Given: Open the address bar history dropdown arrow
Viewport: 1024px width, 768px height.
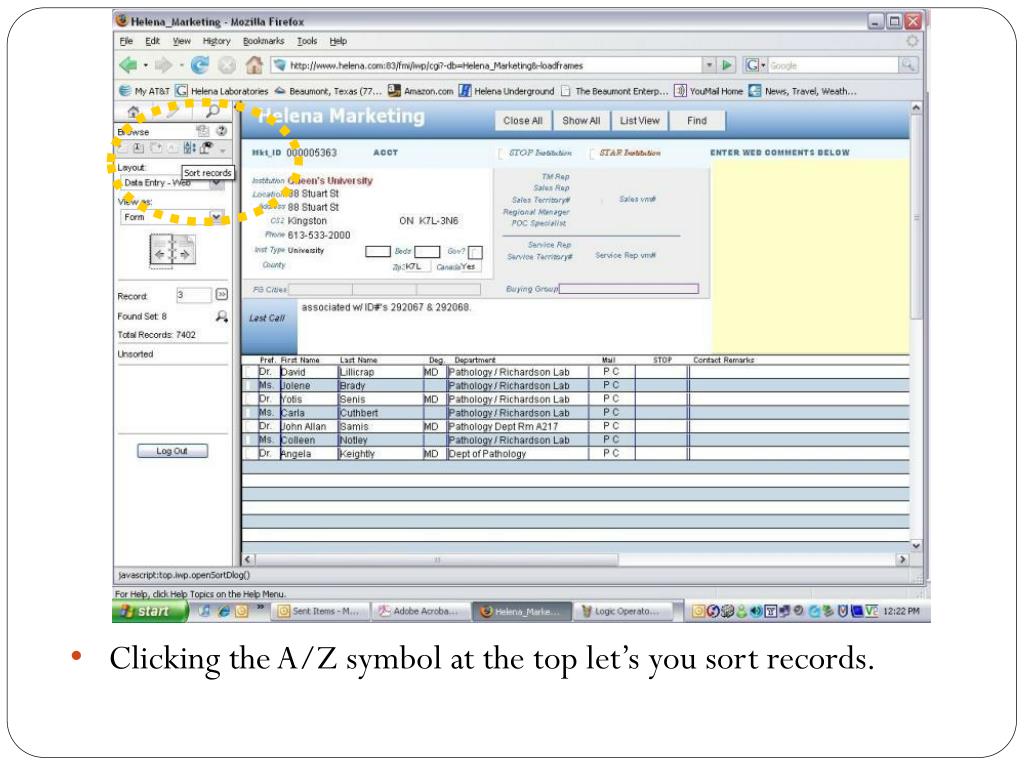Looking at the screenshot, I should [709, 65].
